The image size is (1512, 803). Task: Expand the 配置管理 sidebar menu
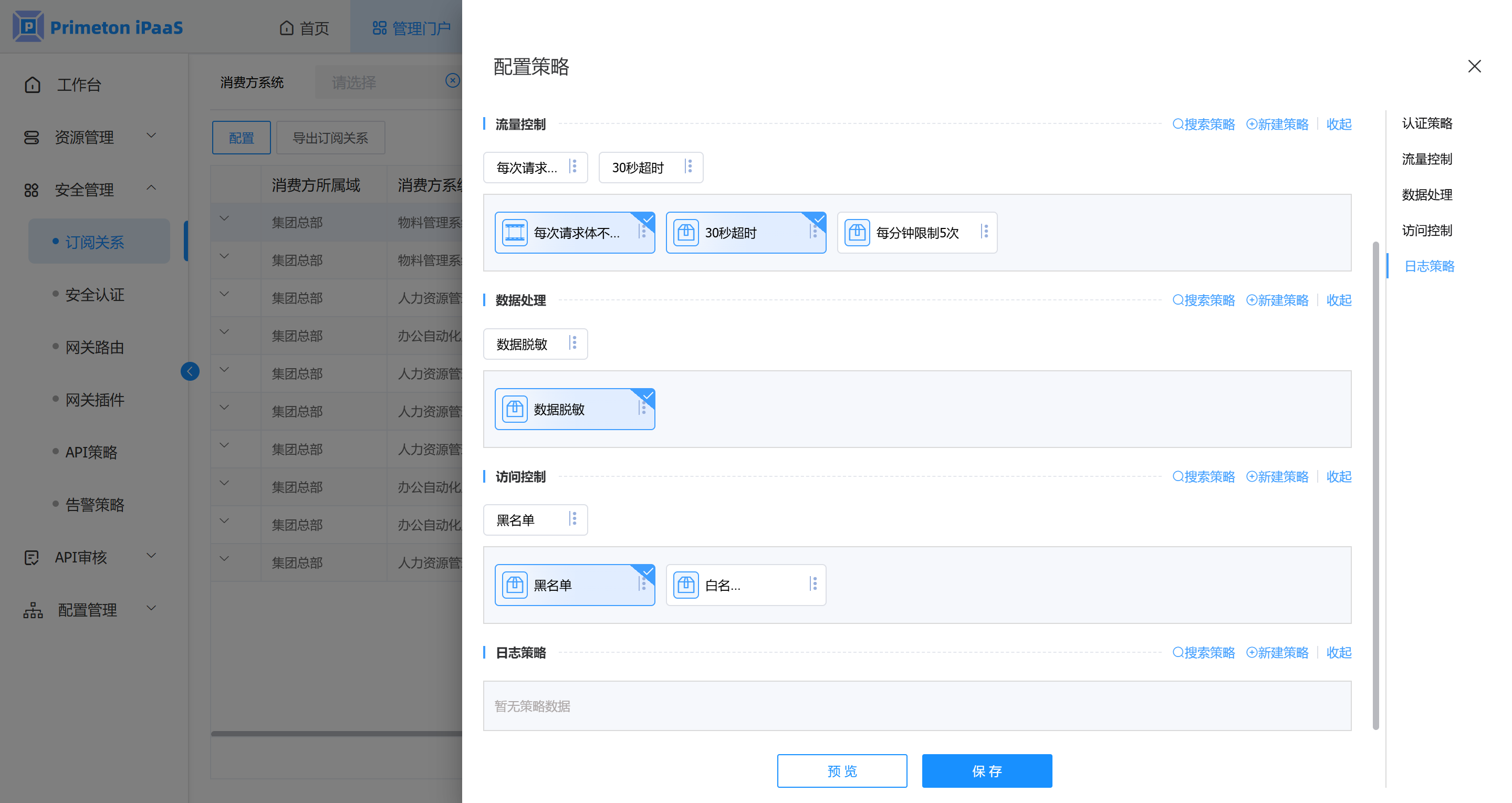[88, 609]
